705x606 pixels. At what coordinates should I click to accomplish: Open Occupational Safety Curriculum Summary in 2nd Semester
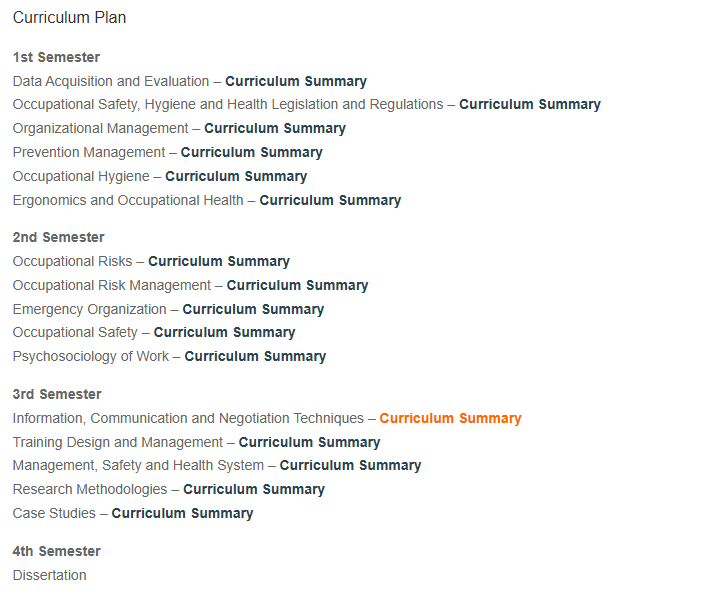click(224, 332)
